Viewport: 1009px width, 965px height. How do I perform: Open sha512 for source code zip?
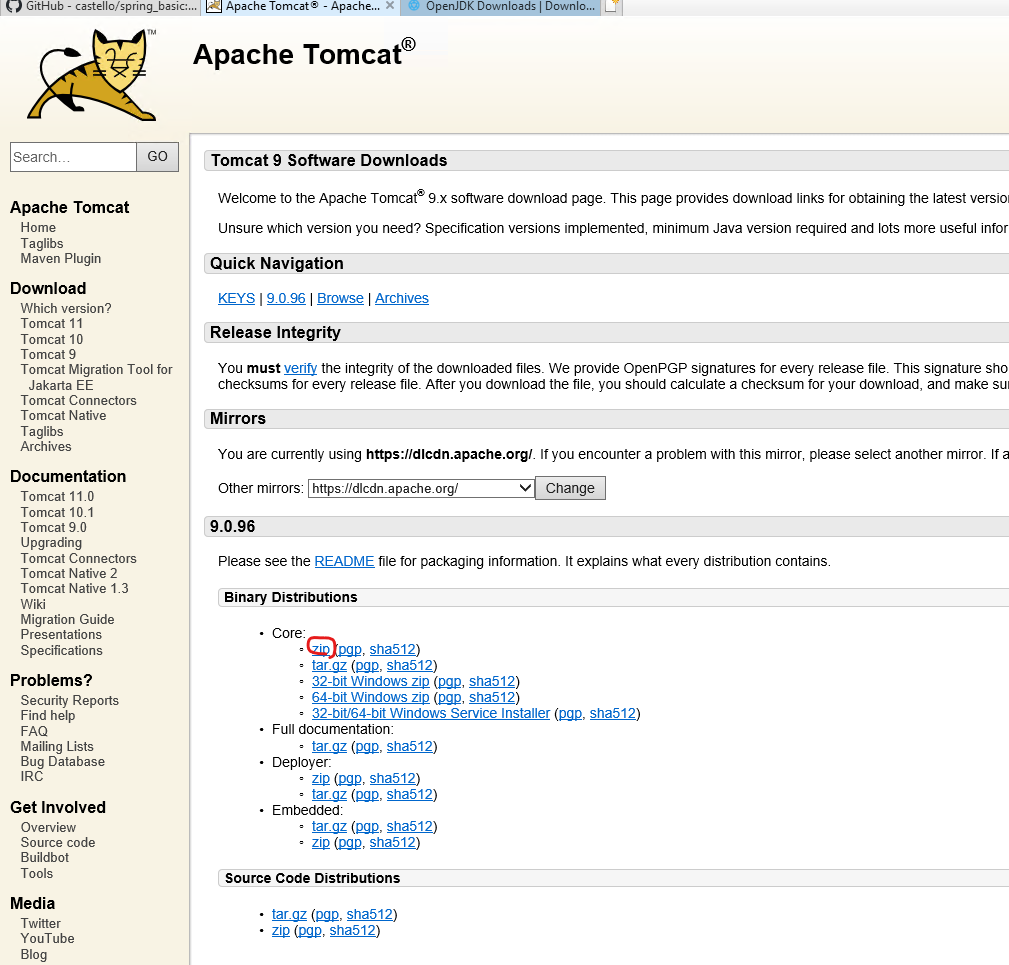353,930
